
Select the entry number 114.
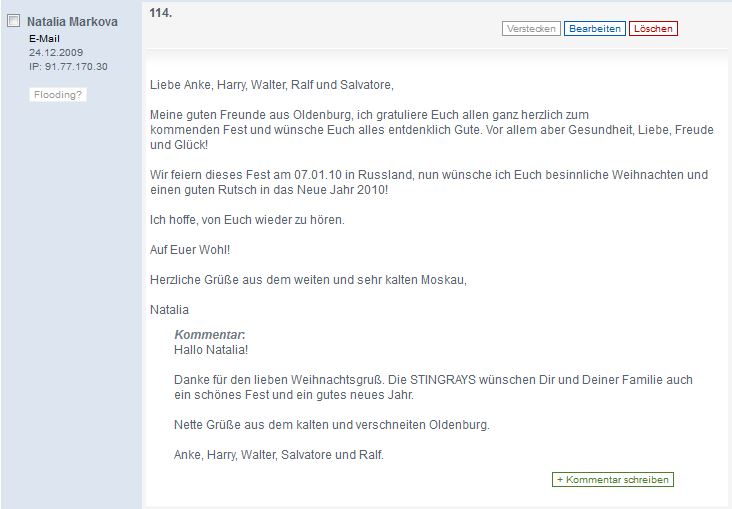[161, 13]
